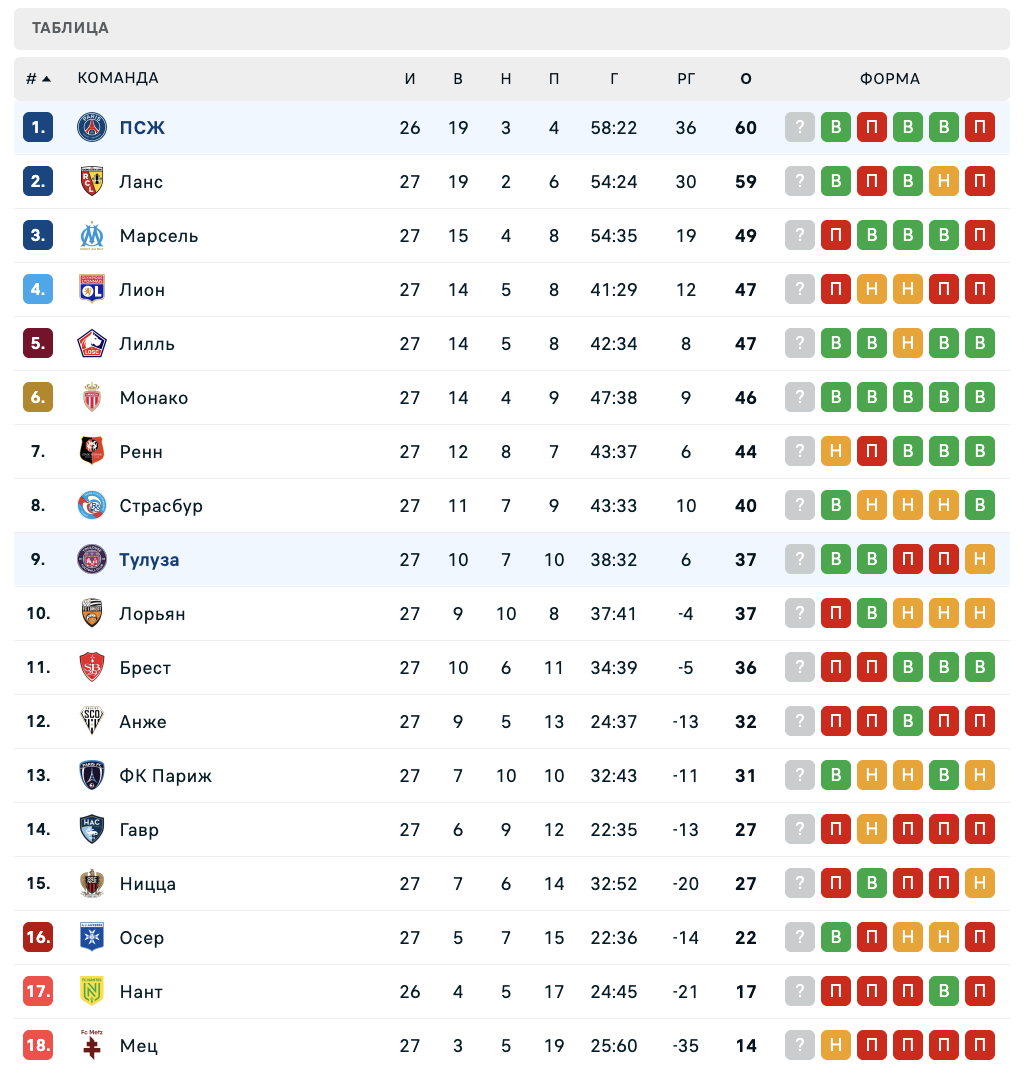Click the Lyon club badge
Image resolution: width=1024 pixels, height=1072 pixels.
[x=92, y=290]
